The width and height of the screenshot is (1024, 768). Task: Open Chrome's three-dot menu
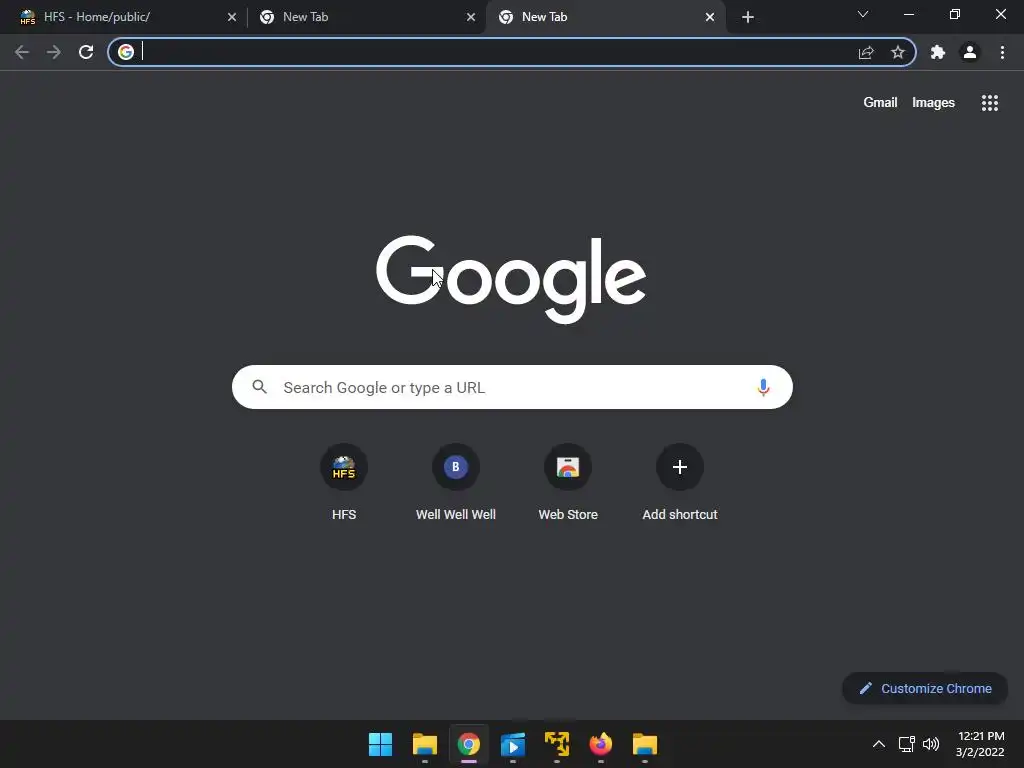(x=1002, y=52)
